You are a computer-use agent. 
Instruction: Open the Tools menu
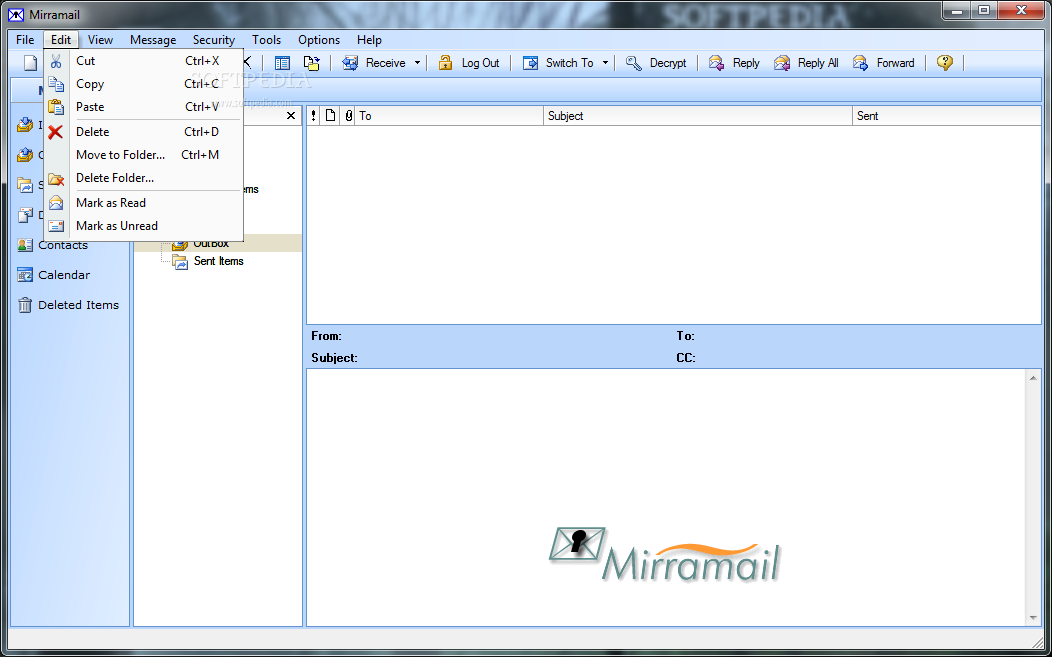coord(266,40)
